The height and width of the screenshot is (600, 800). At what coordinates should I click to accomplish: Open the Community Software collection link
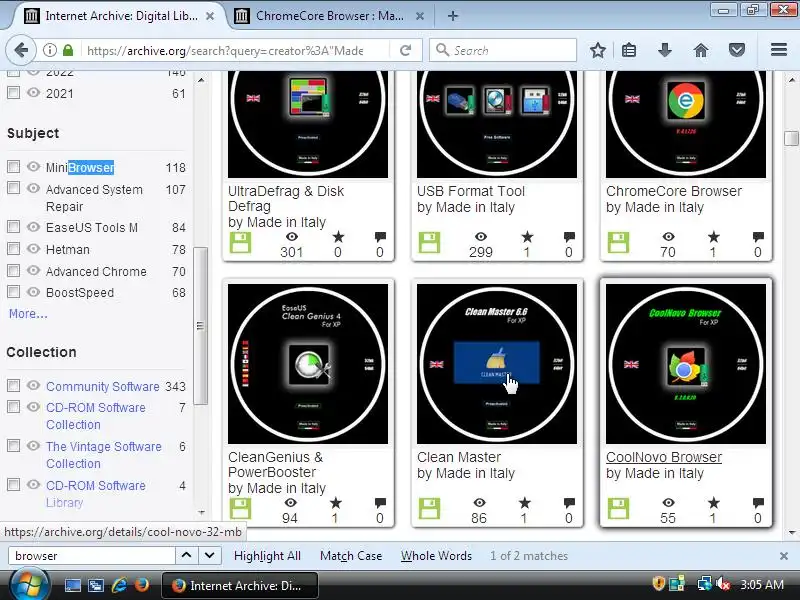[x=103, y=387]
